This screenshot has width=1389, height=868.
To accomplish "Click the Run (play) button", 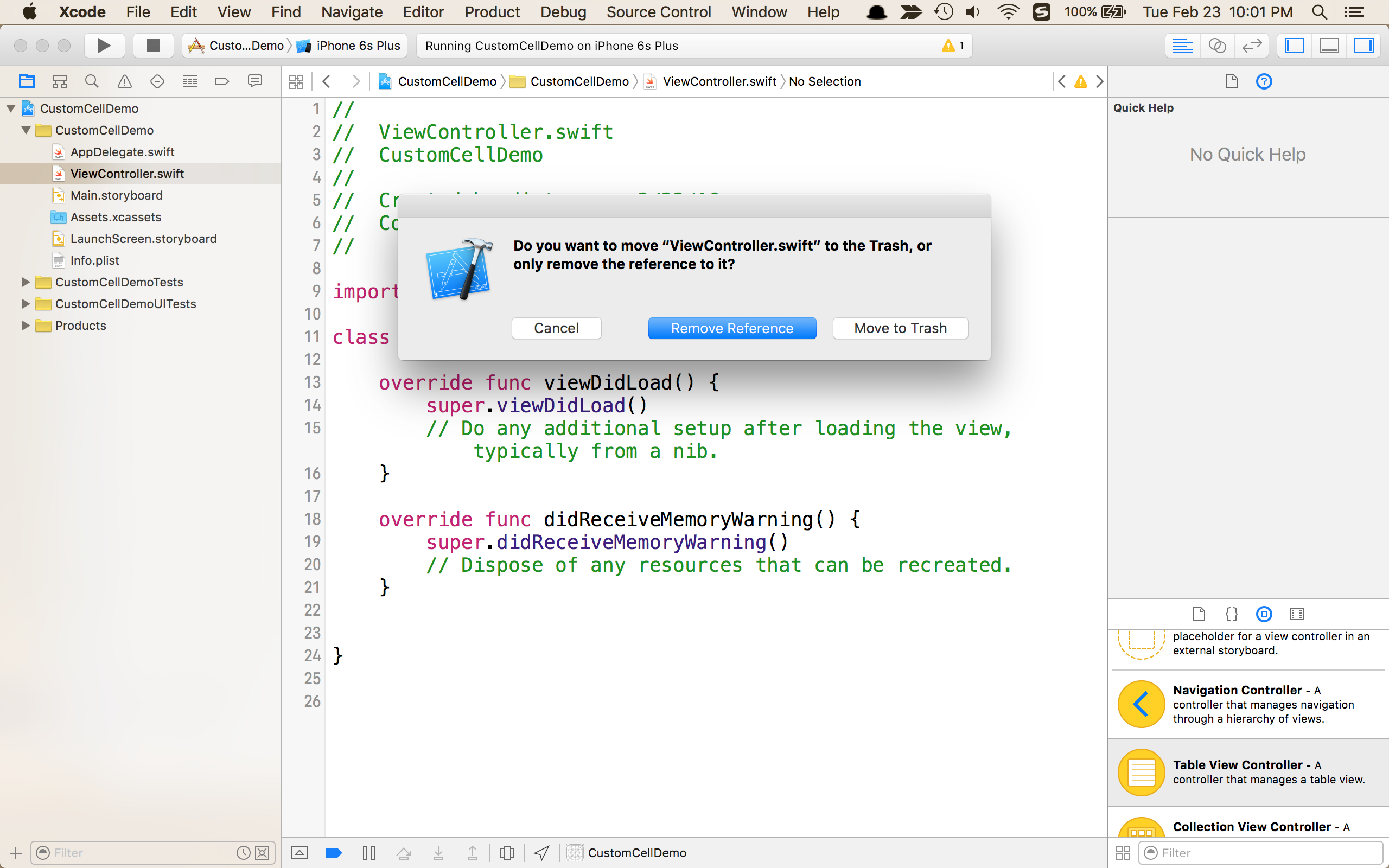I will (x=104, y=46).
